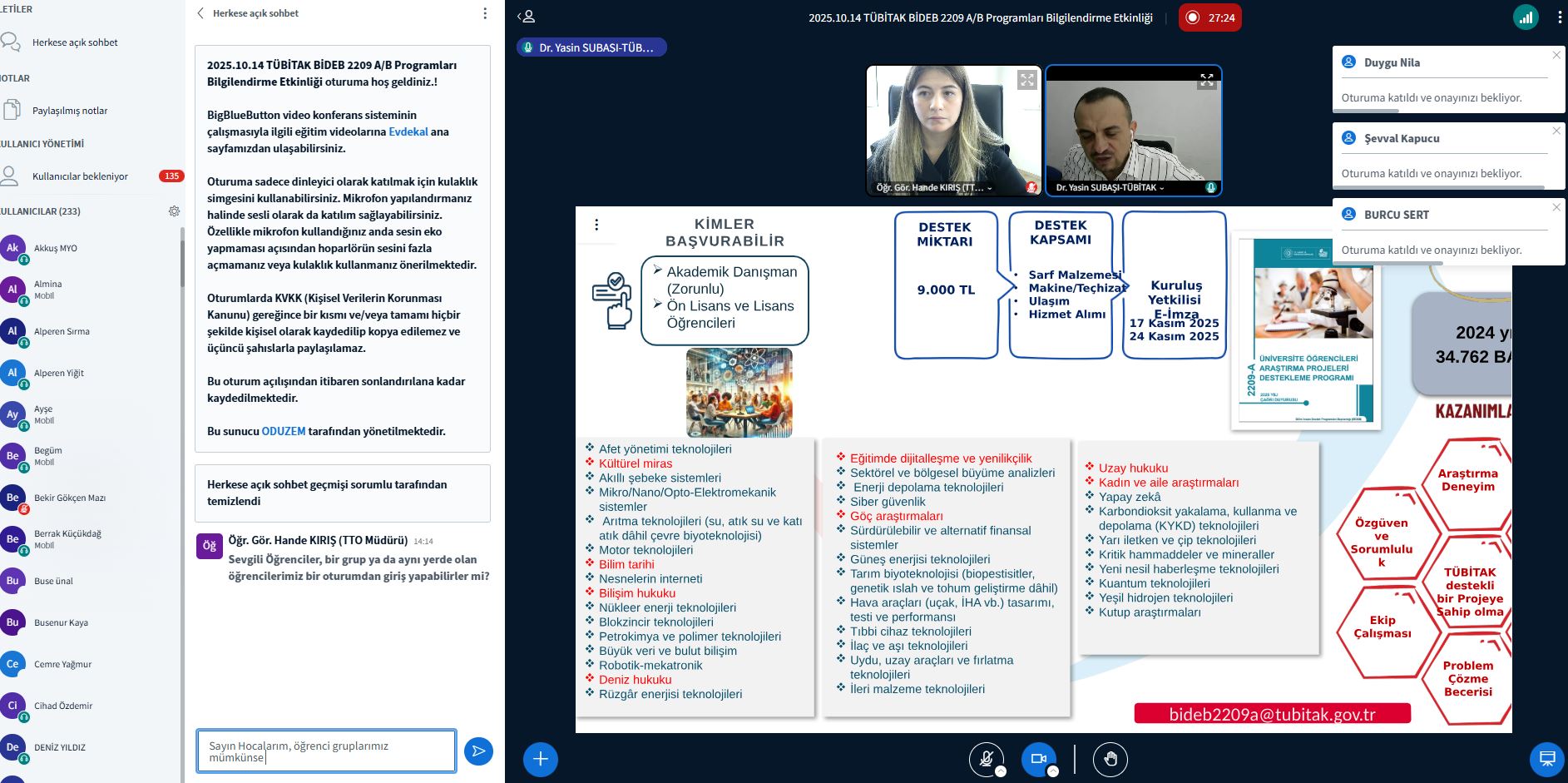Screen dimensions: 1568x783
Task: Open Kullanıcılar bekleniyor waiting users
Action: tap(80, 176)
